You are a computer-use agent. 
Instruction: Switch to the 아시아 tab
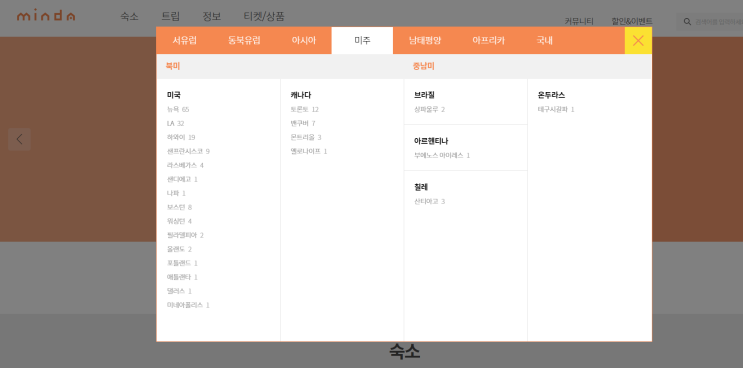(303, 41)
